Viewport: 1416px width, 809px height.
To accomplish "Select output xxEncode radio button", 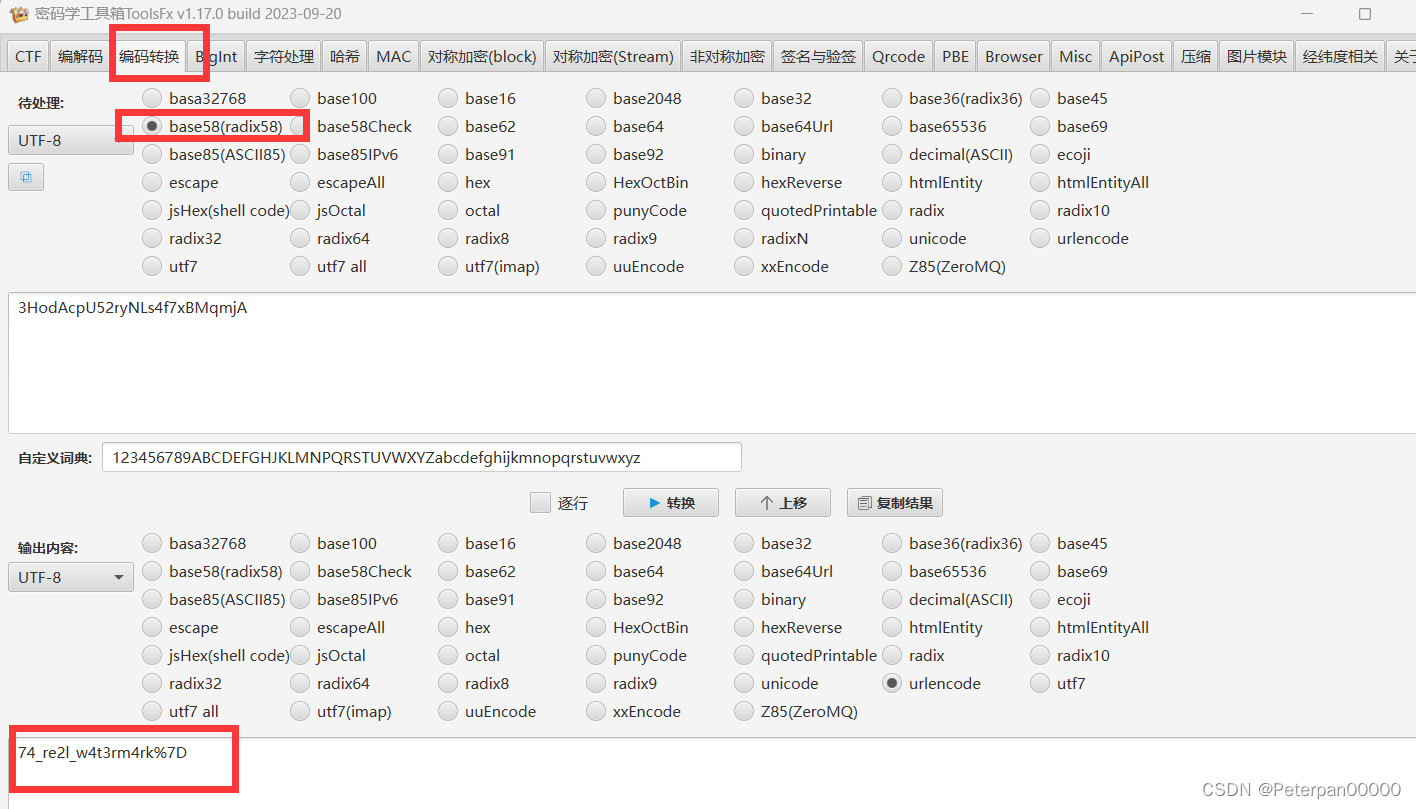I will (596, 711).
